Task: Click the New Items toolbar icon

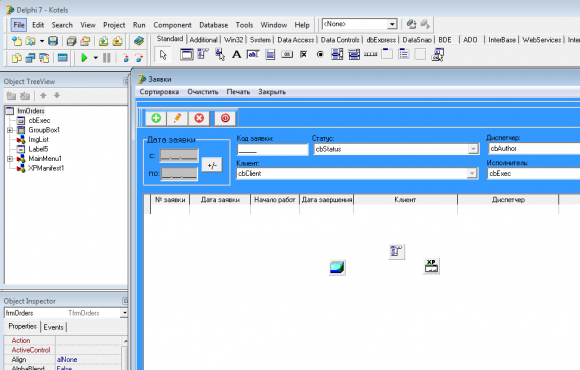Action: 17,41
